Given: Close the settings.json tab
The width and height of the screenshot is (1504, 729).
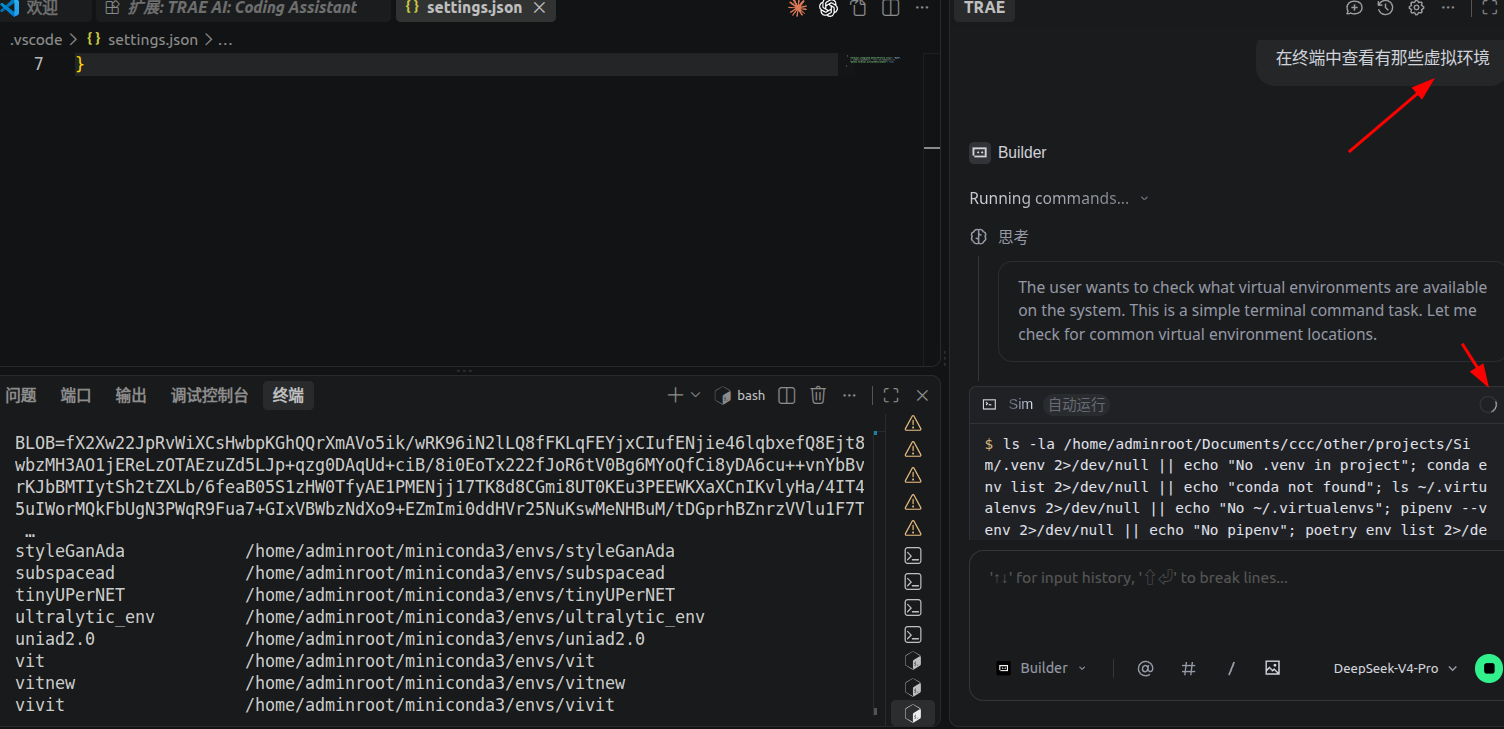Looking at the screenshot, I should 540,8.
